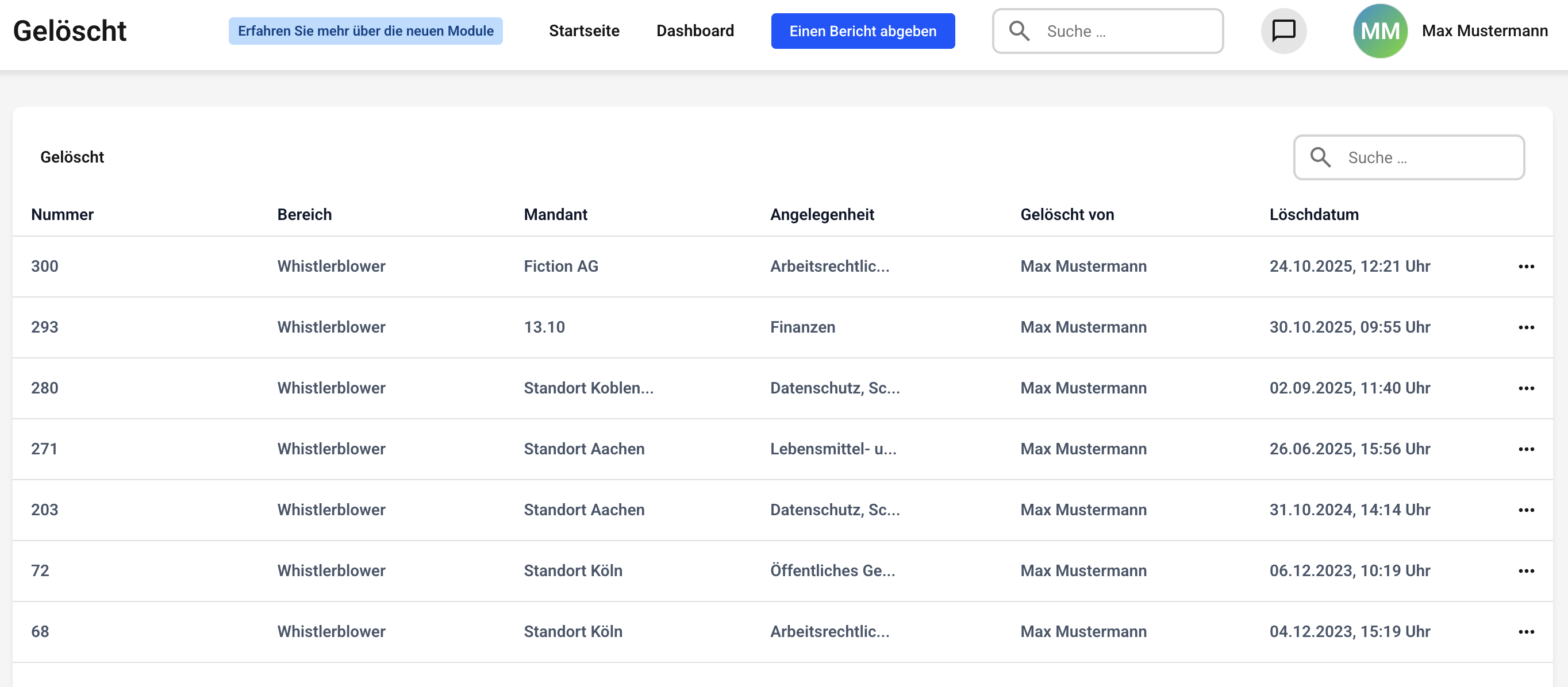Click the MM user avatar
This screenshot has height=687, width=1568.
1379,30
